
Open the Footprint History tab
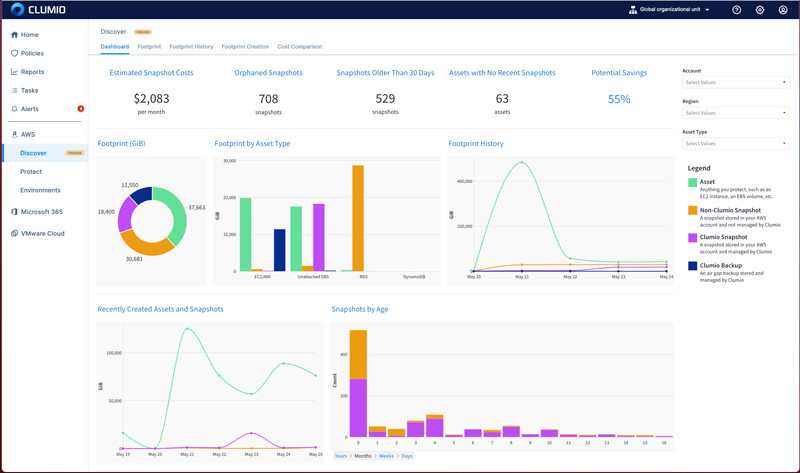coord(191,46)
